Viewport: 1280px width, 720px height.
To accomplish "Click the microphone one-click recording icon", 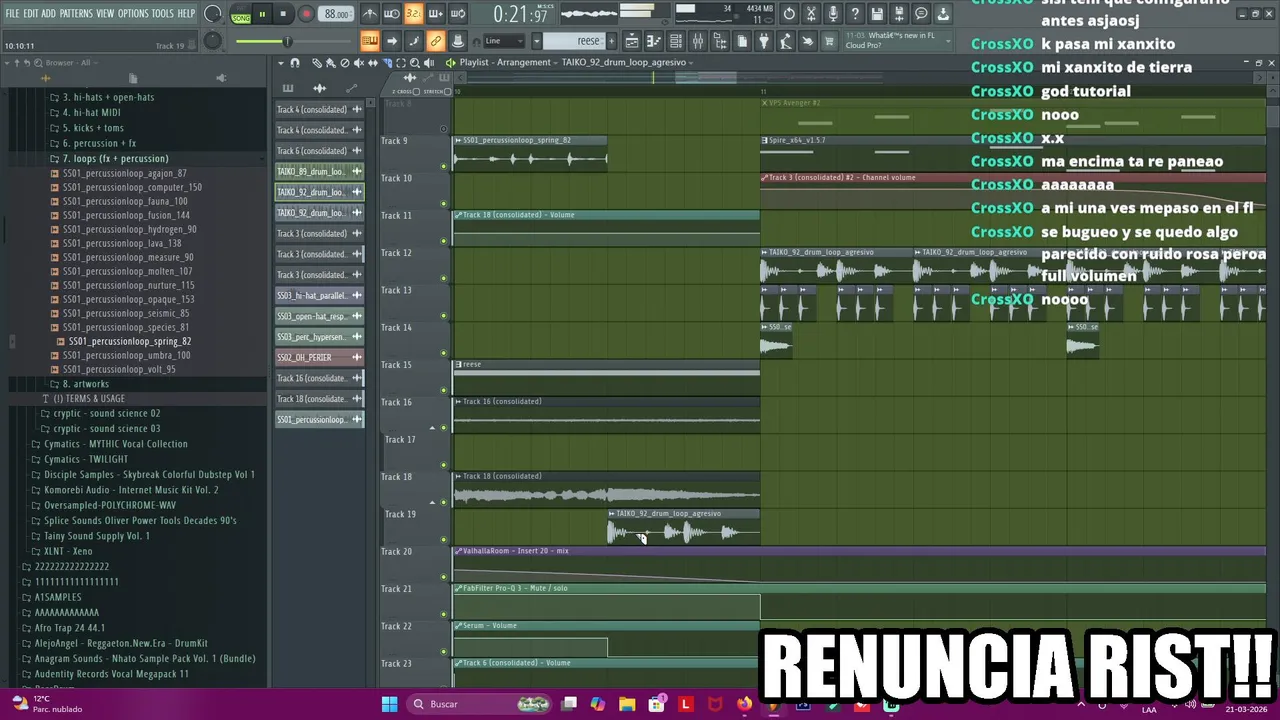I will tap(833, 14).
